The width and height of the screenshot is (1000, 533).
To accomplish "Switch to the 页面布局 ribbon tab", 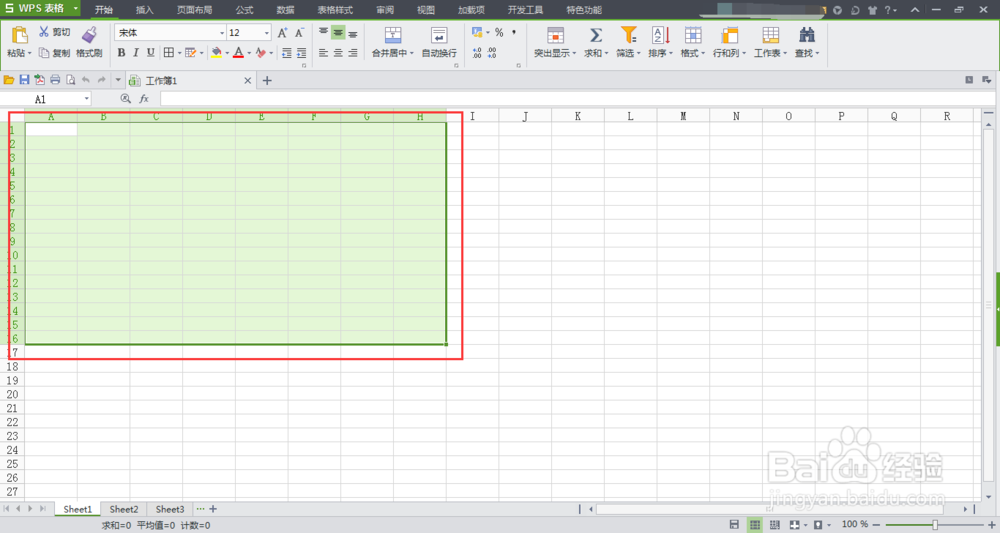I will [195, 10].
